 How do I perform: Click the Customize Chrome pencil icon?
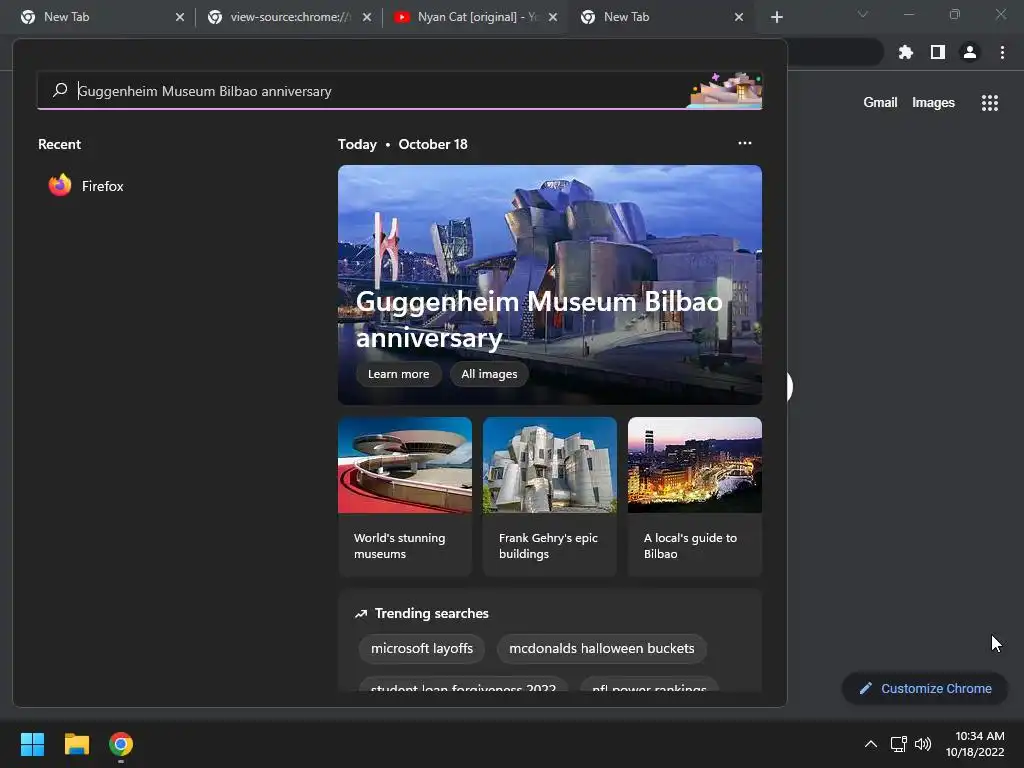865,688
